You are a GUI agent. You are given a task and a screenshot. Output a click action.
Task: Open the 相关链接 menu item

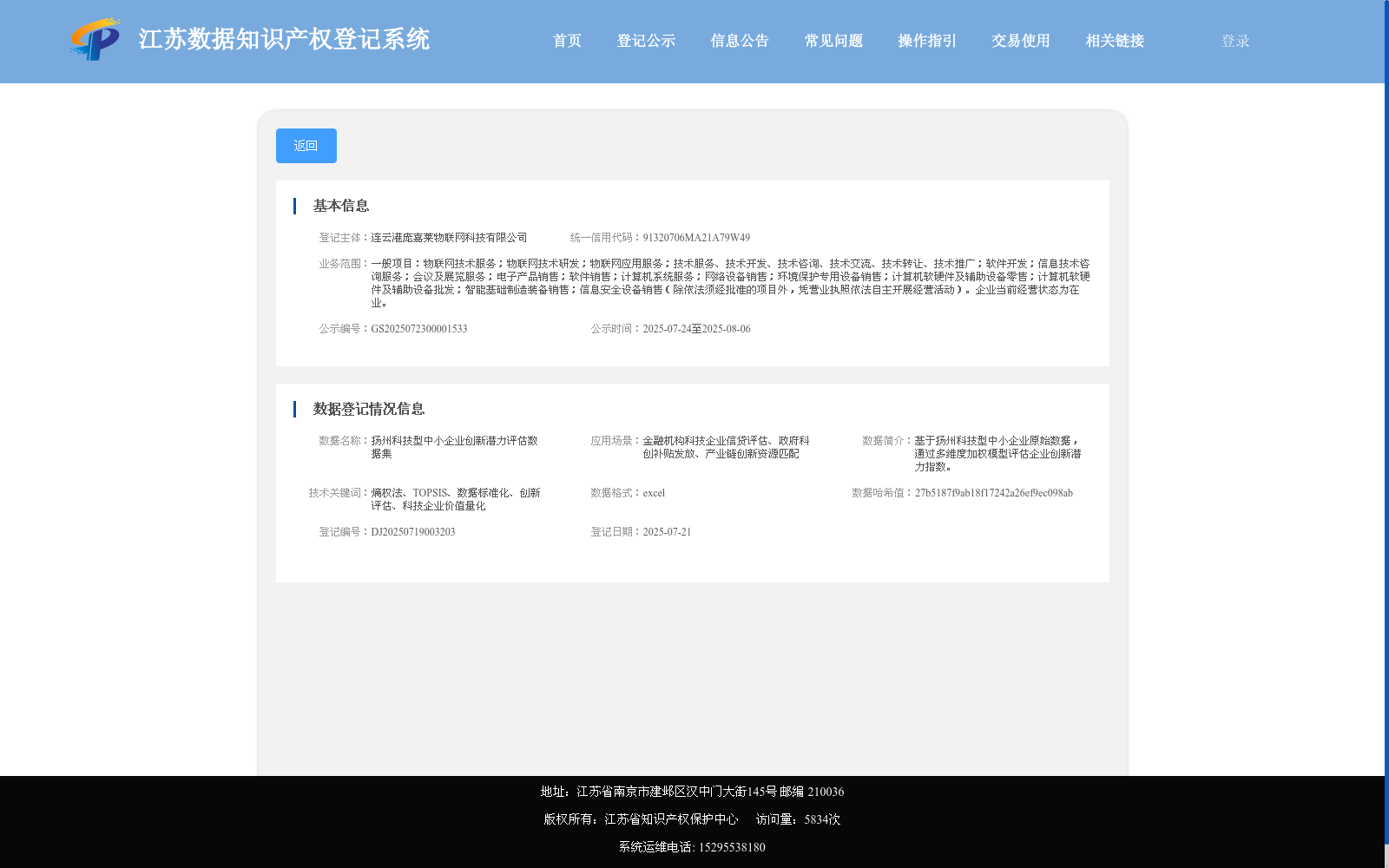(x=1115, y=41)
